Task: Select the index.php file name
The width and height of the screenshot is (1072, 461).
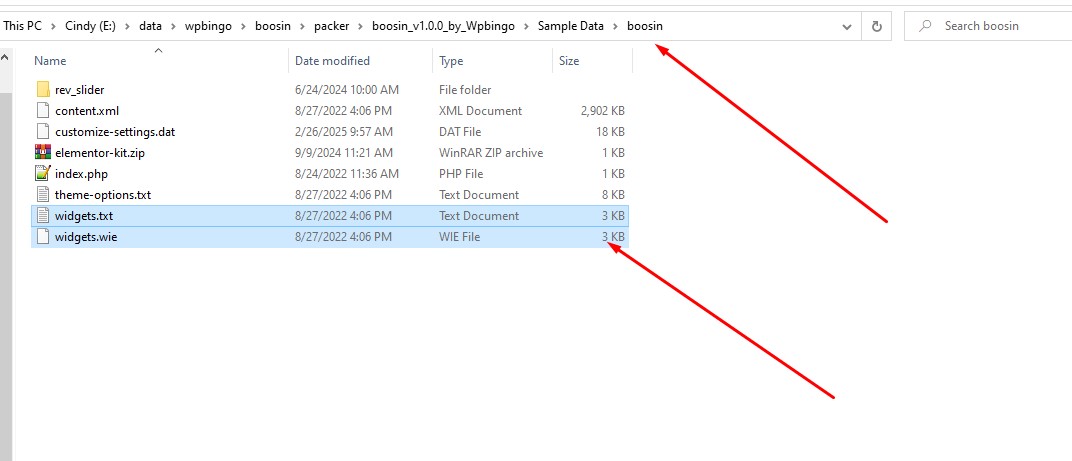Action: [x=81, y=174]
